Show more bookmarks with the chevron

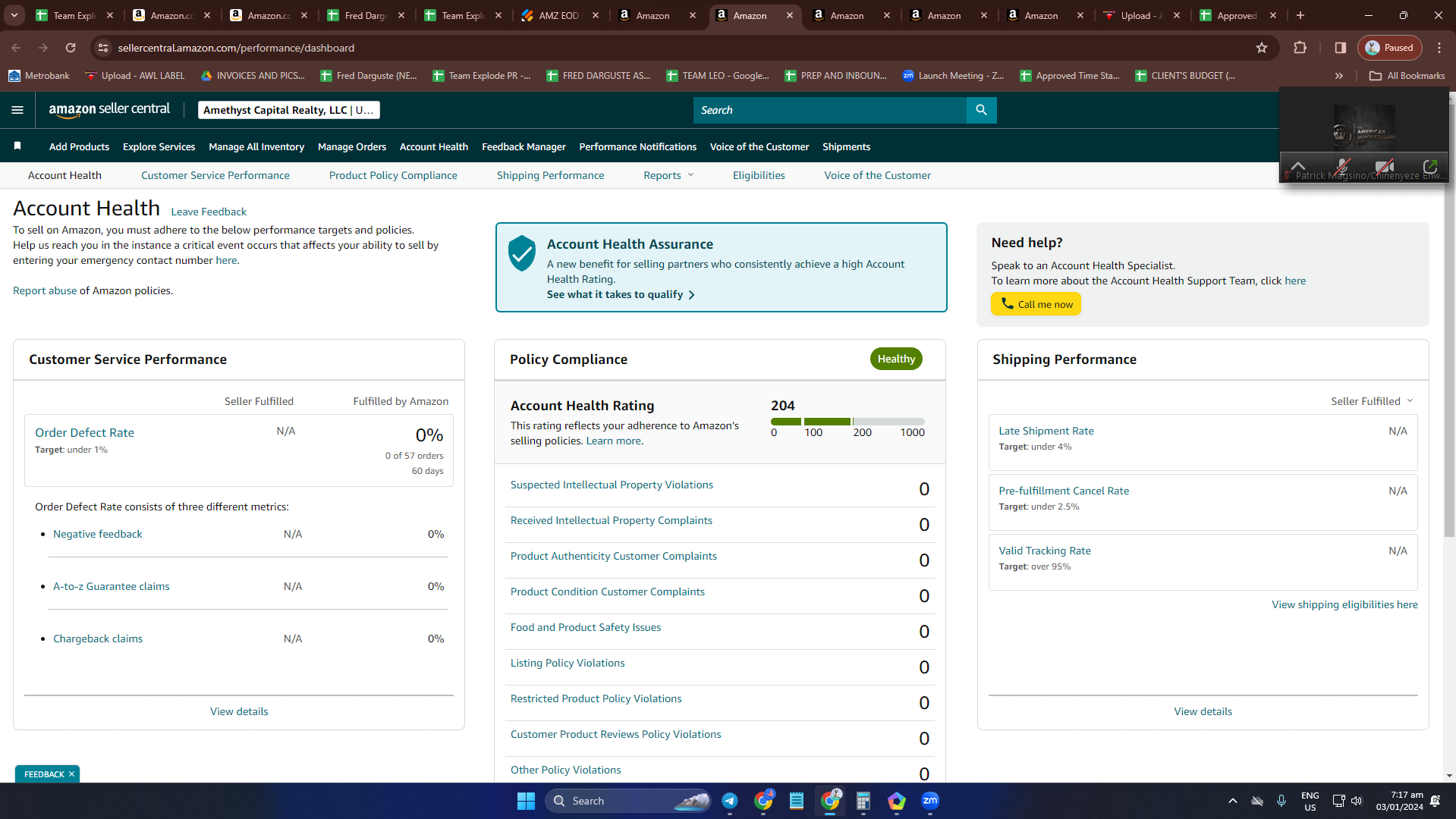[1339, 76]
